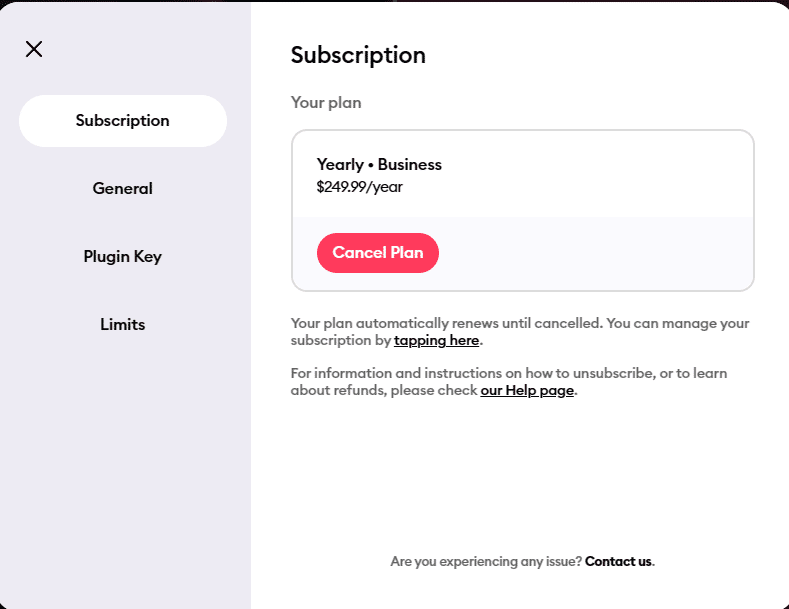Click the plan card footer beside Cancel Plan
789x609 pixels.
pyautogui.click(x=600, y=254)
